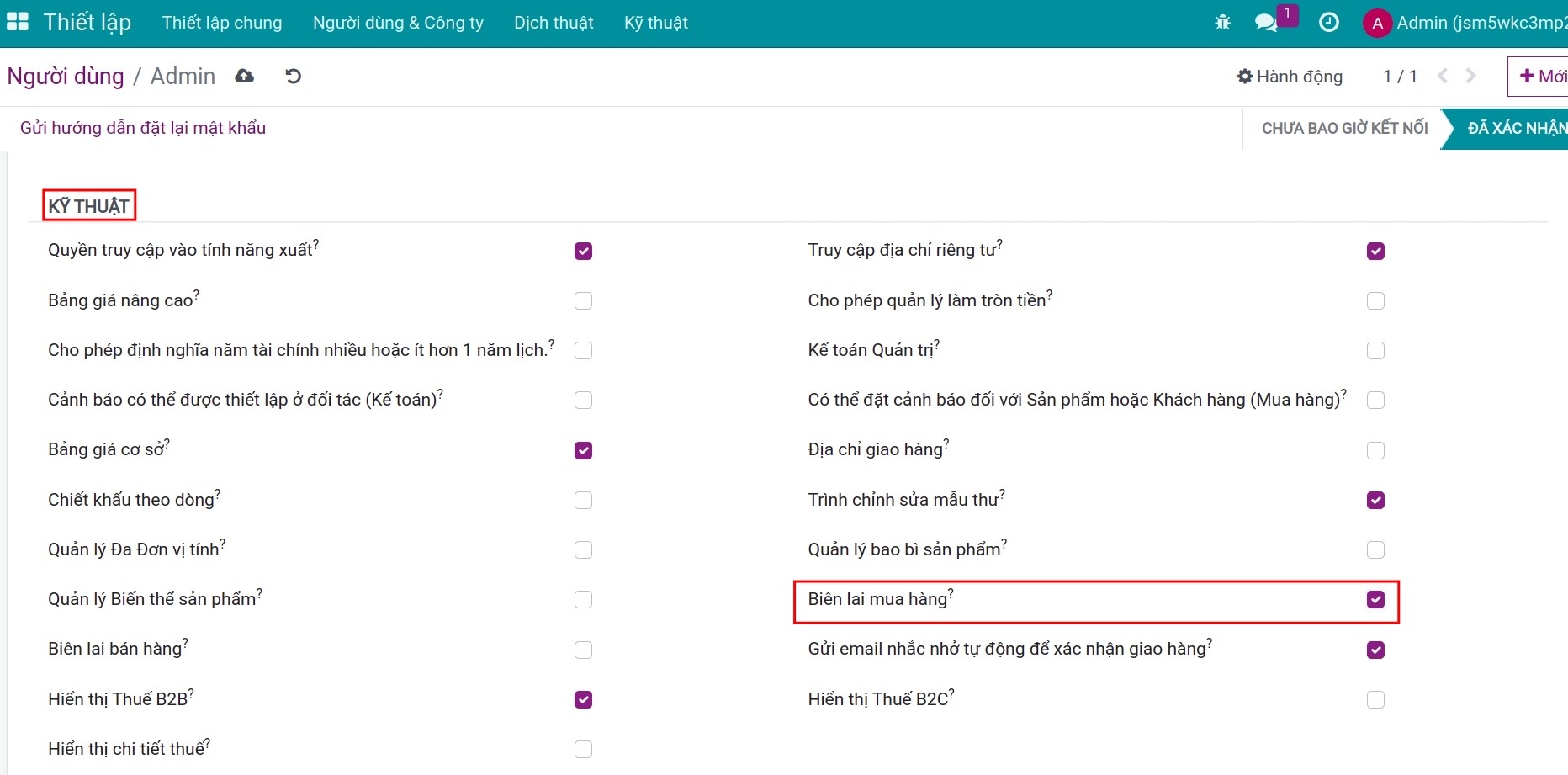
Task: Create new record with Mới button
Action: tap(1539, 77)
